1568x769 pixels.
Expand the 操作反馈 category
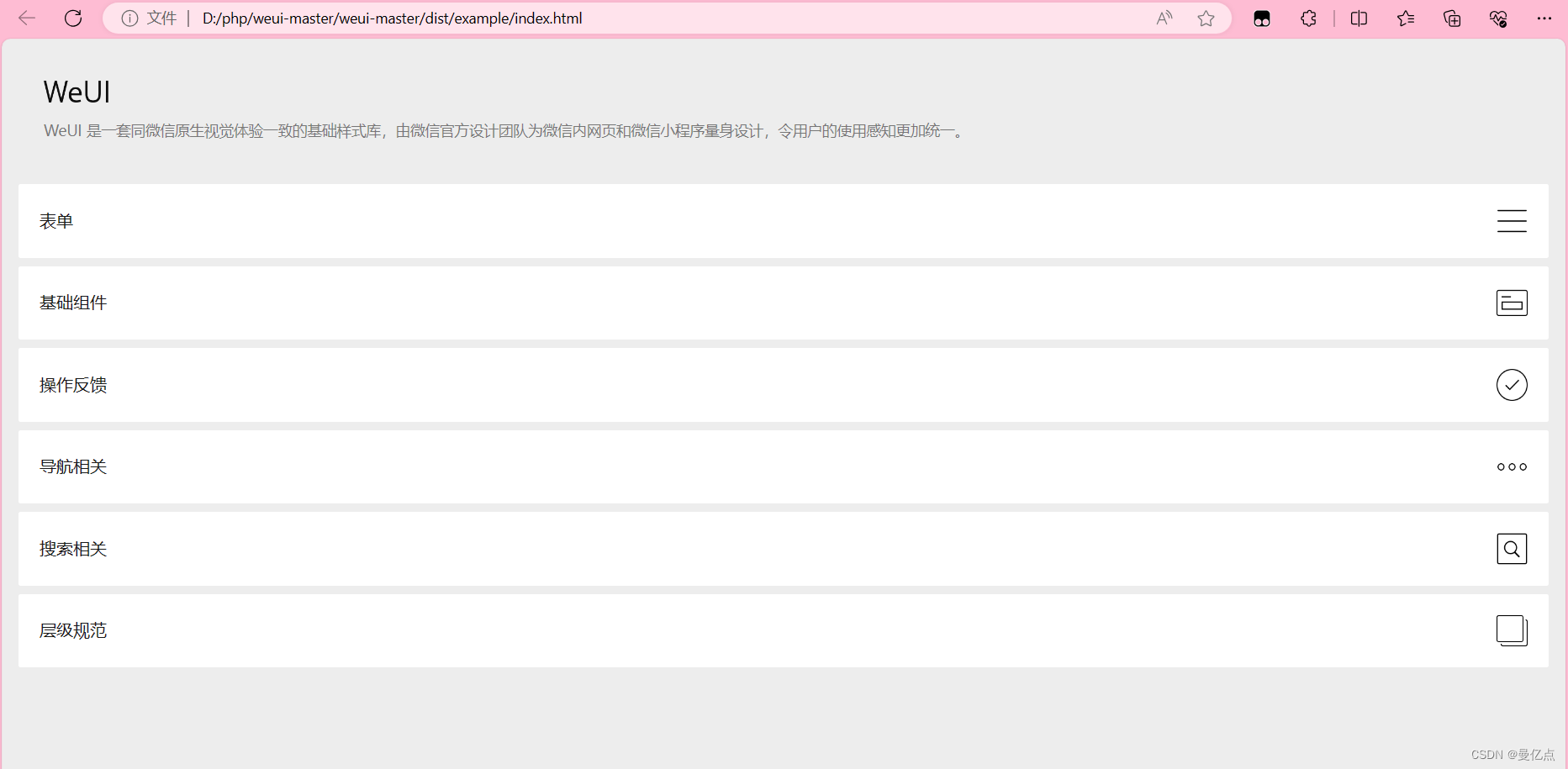coord(784,385)
